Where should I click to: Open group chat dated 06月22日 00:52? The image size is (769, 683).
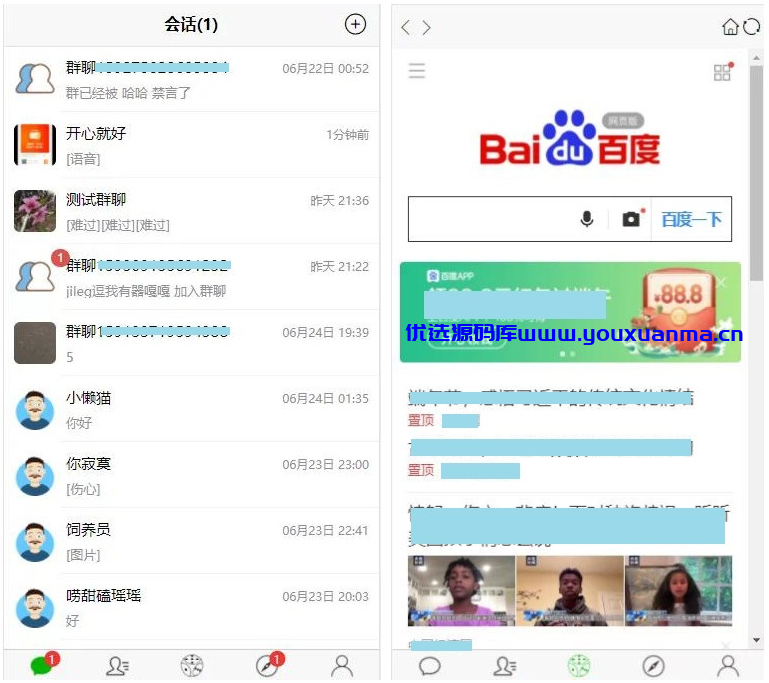pyautogui.click(x=192, y=79)
